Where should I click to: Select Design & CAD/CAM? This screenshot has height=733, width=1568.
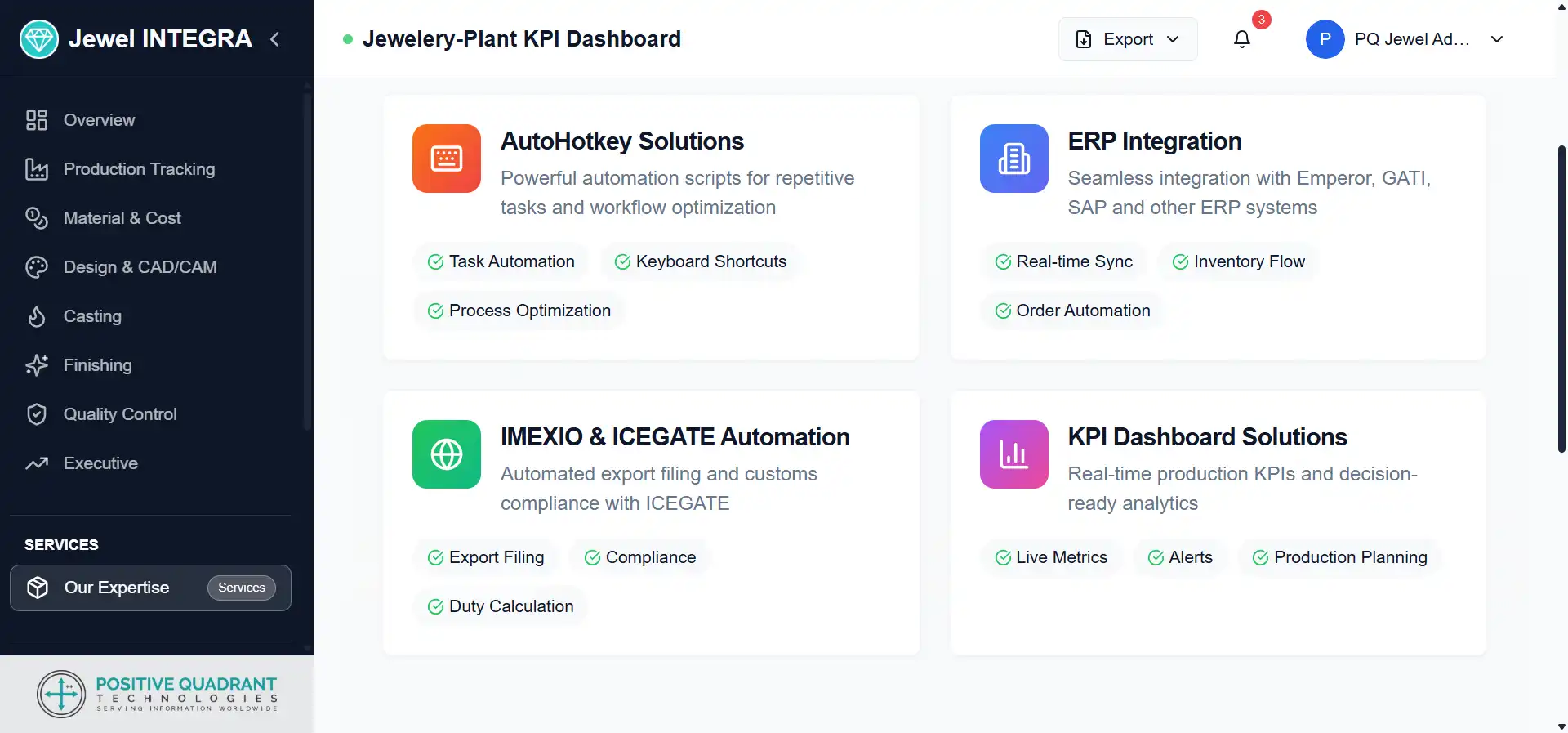pyautogui.click(x=150, y=267)
